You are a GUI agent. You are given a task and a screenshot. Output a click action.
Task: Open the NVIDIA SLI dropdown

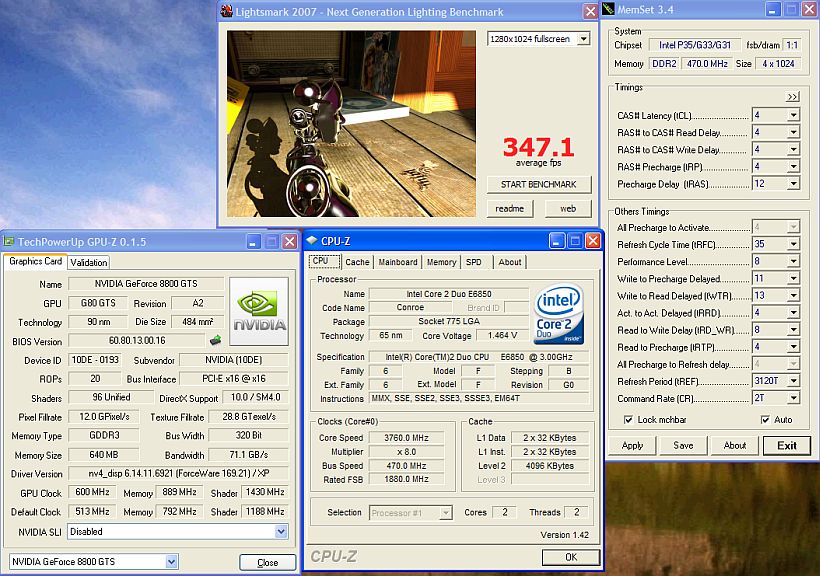coord(281,532)
